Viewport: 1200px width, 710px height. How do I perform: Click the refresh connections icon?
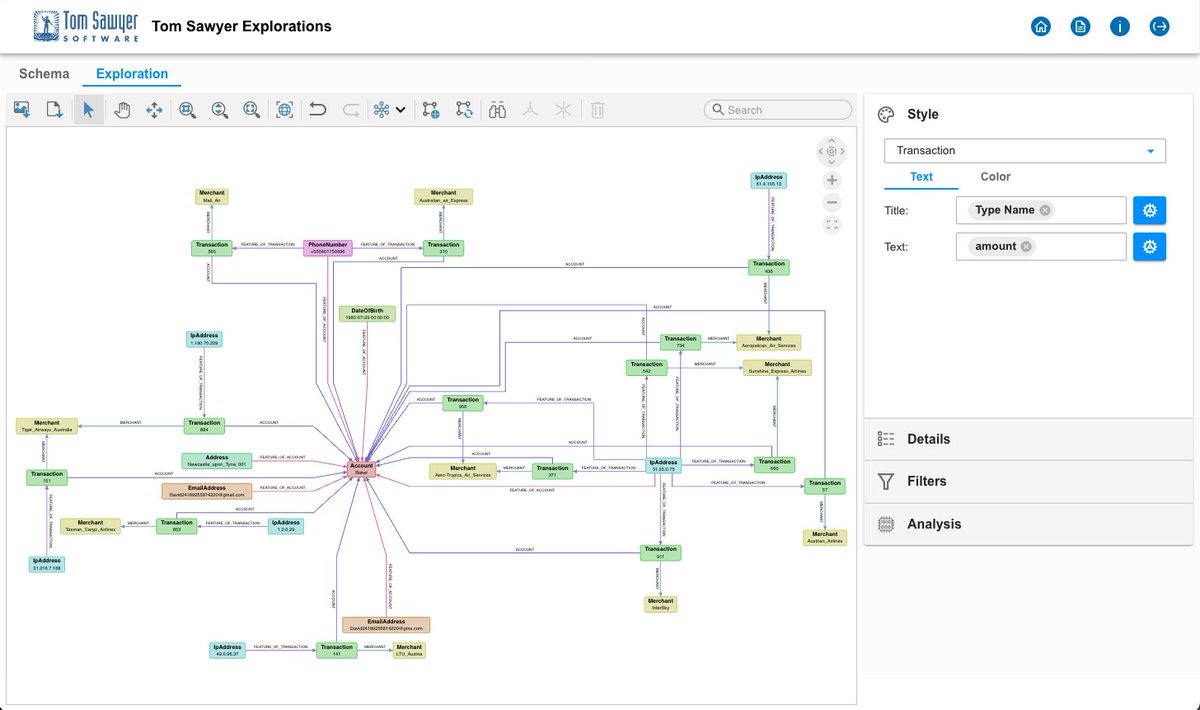click(464, 110)
